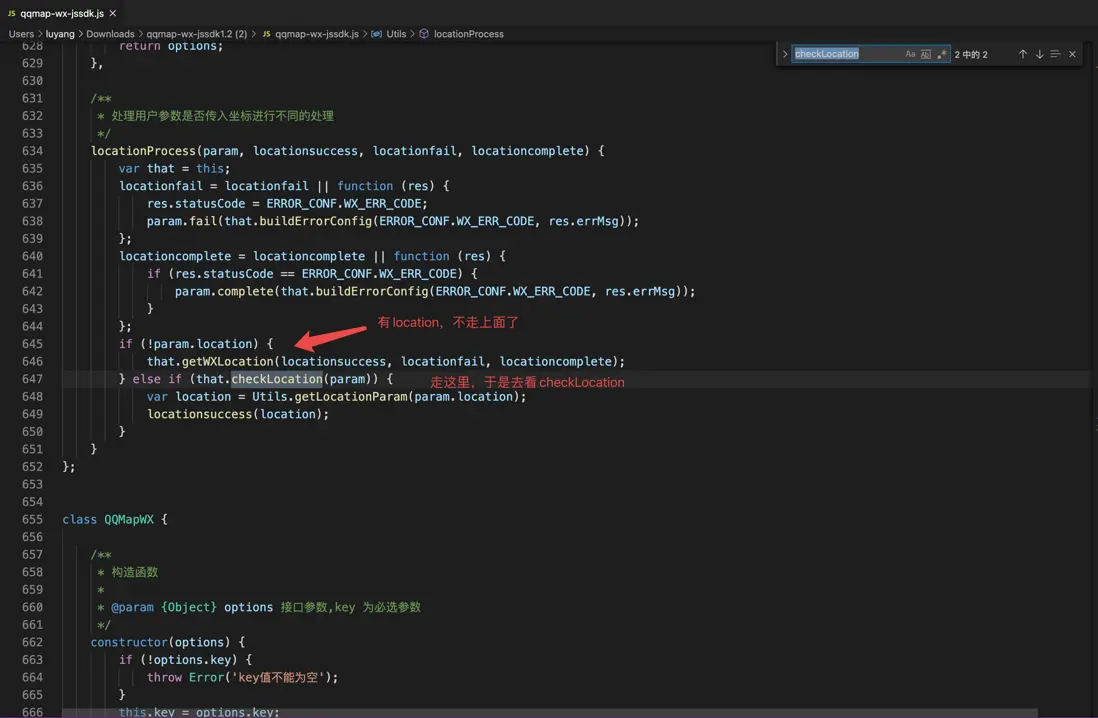The image size is (1098, 718).
Task: Open the luyang breadcrumb dropdown
Action: (x=60, y=34)
